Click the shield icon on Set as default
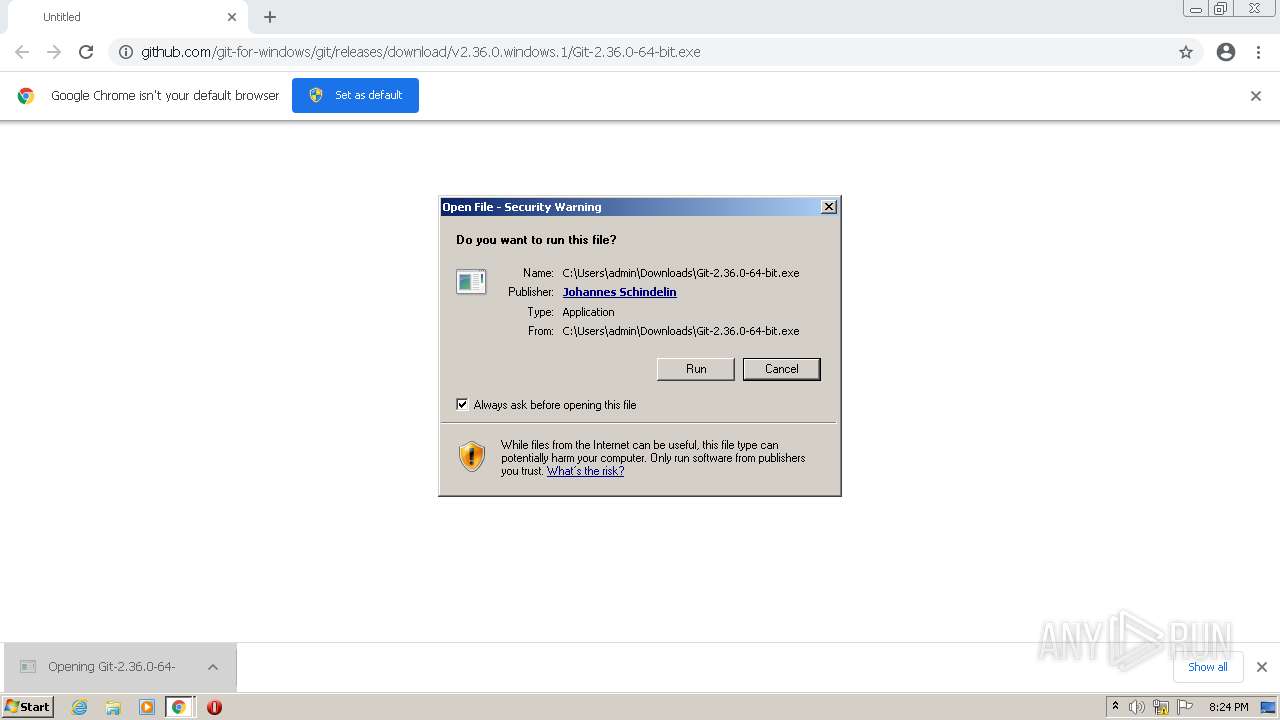The width and height of the screenshot is (1280, 720). pos(316,95)
